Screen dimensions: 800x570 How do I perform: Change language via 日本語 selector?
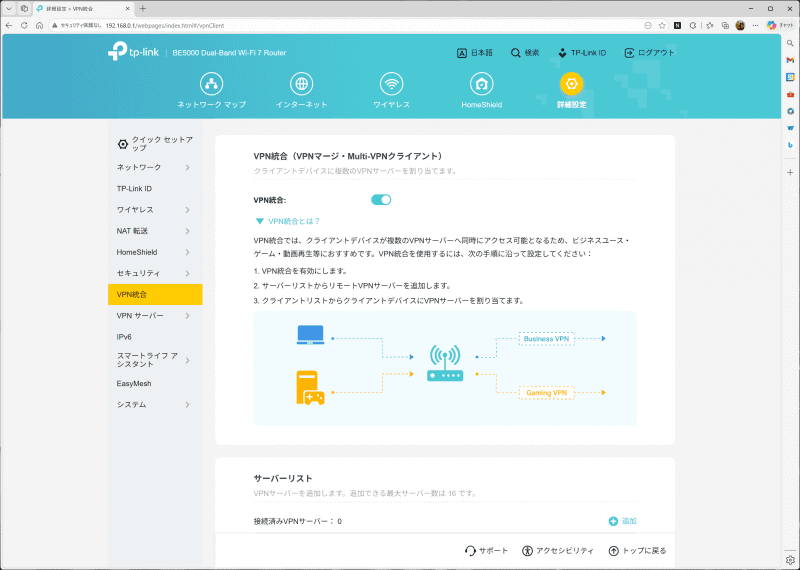pos(474,53)
